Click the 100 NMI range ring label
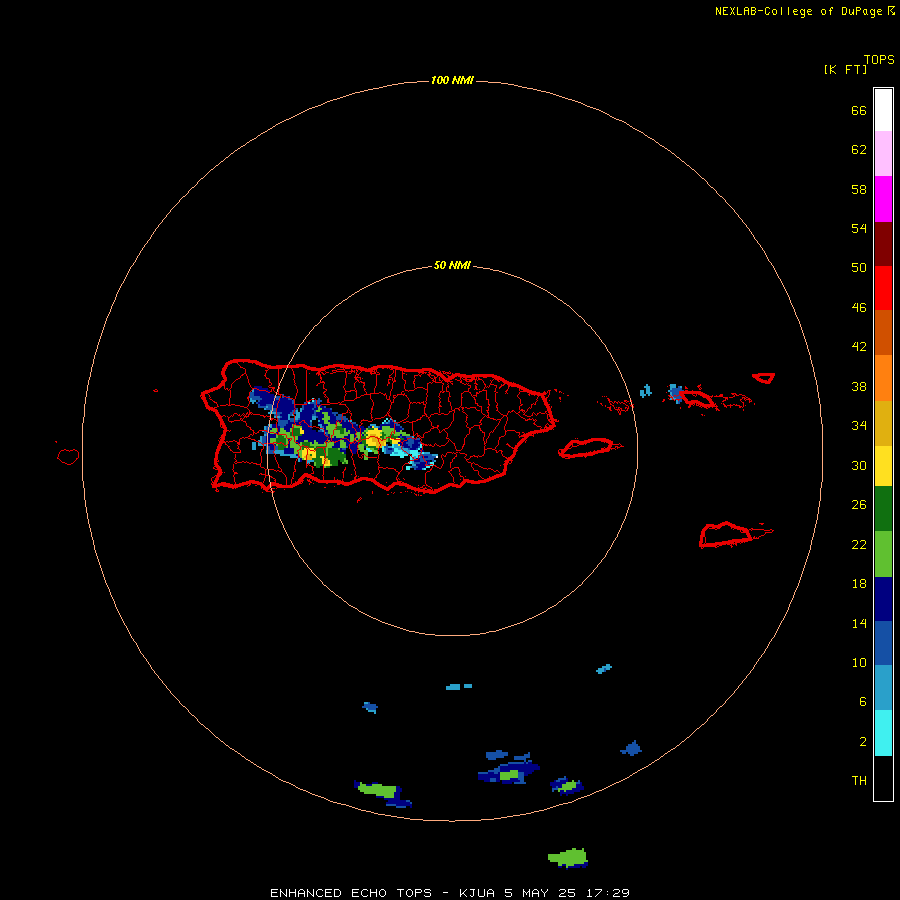 tap(452, 80)
